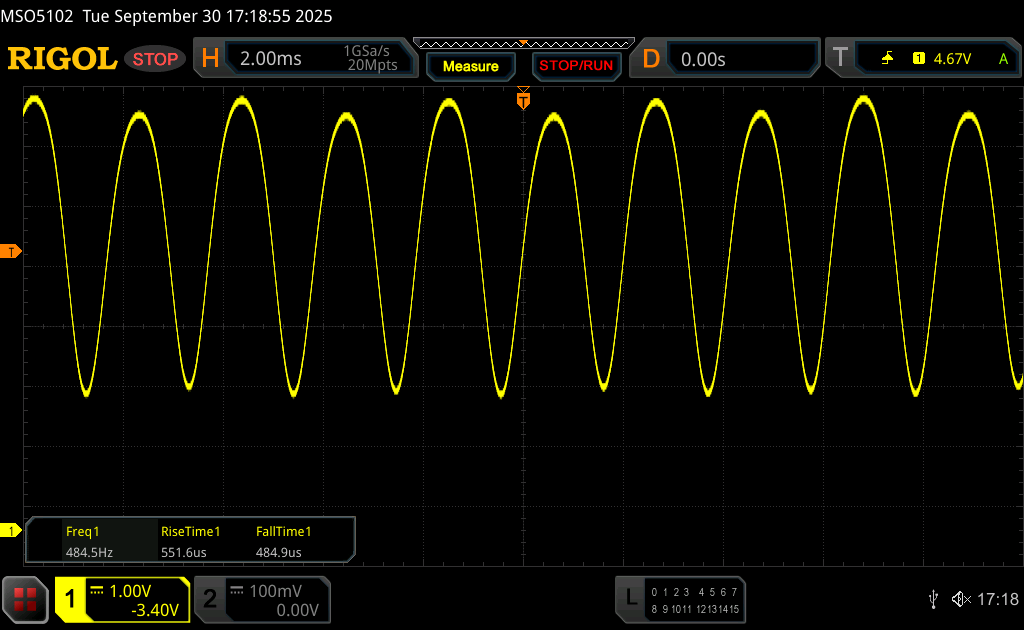Viewport: 1024px width, 630px height.
Task: Select the trigger level marker on left edge
Action: click(x=12, y=251)
